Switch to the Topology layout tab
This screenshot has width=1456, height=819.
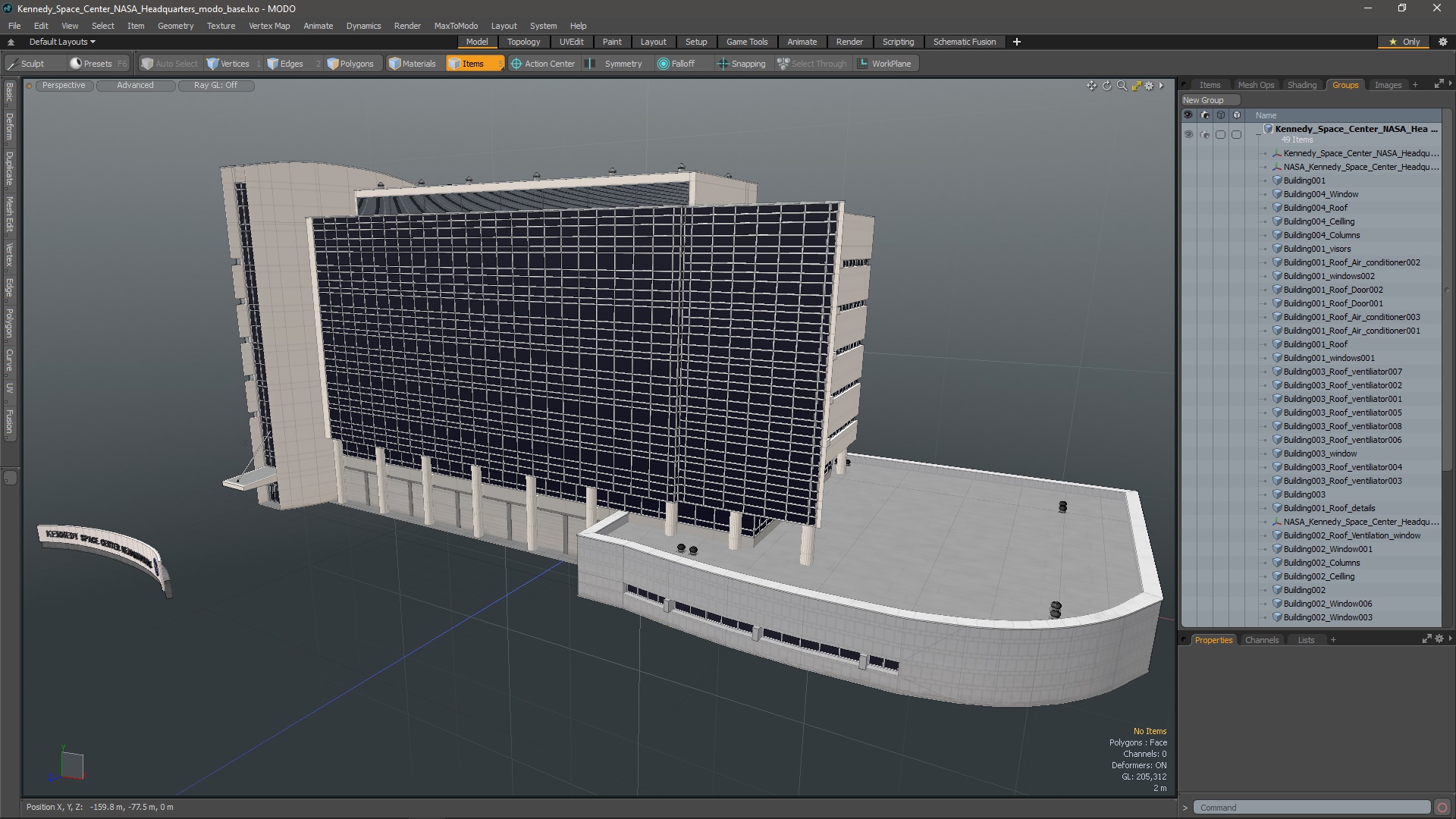click(x=523, y=42)
